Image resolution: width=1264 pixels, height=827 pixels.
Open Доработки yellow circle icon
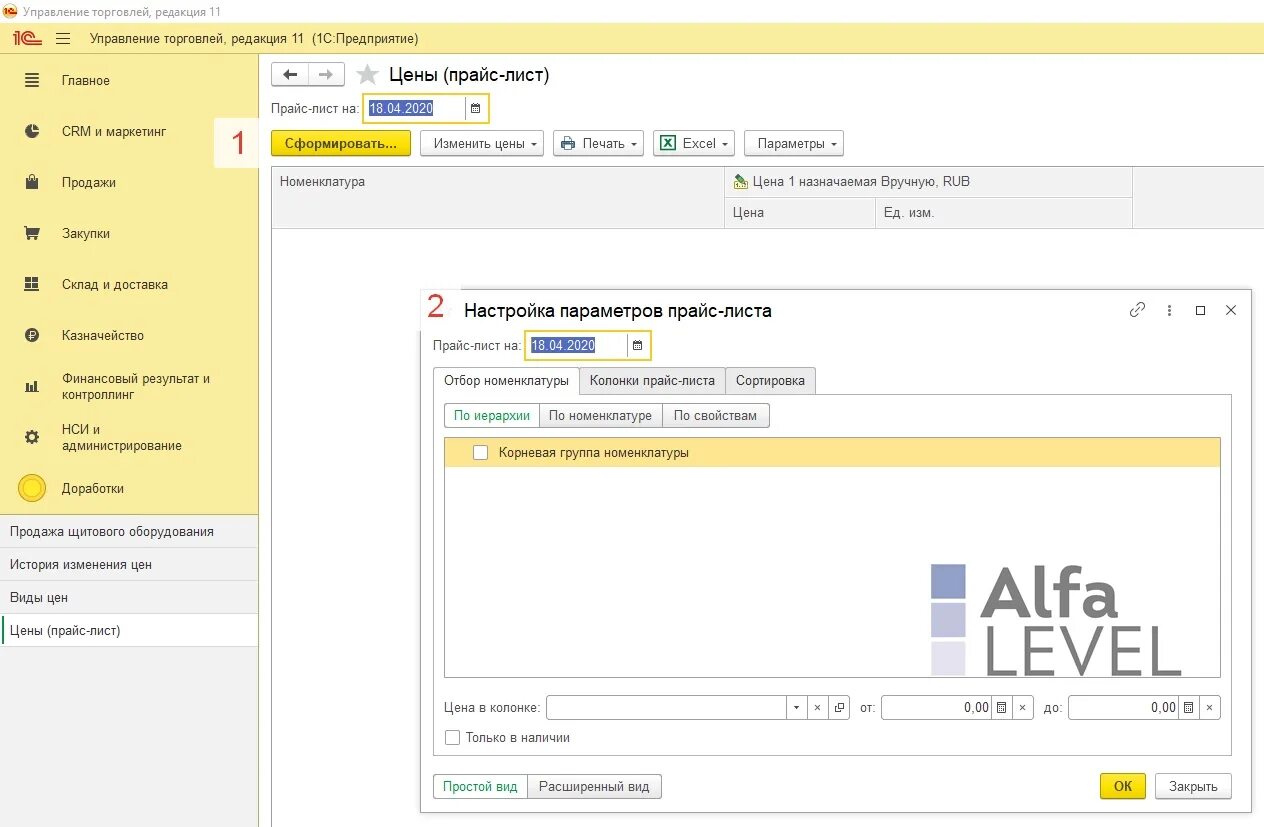32,488
